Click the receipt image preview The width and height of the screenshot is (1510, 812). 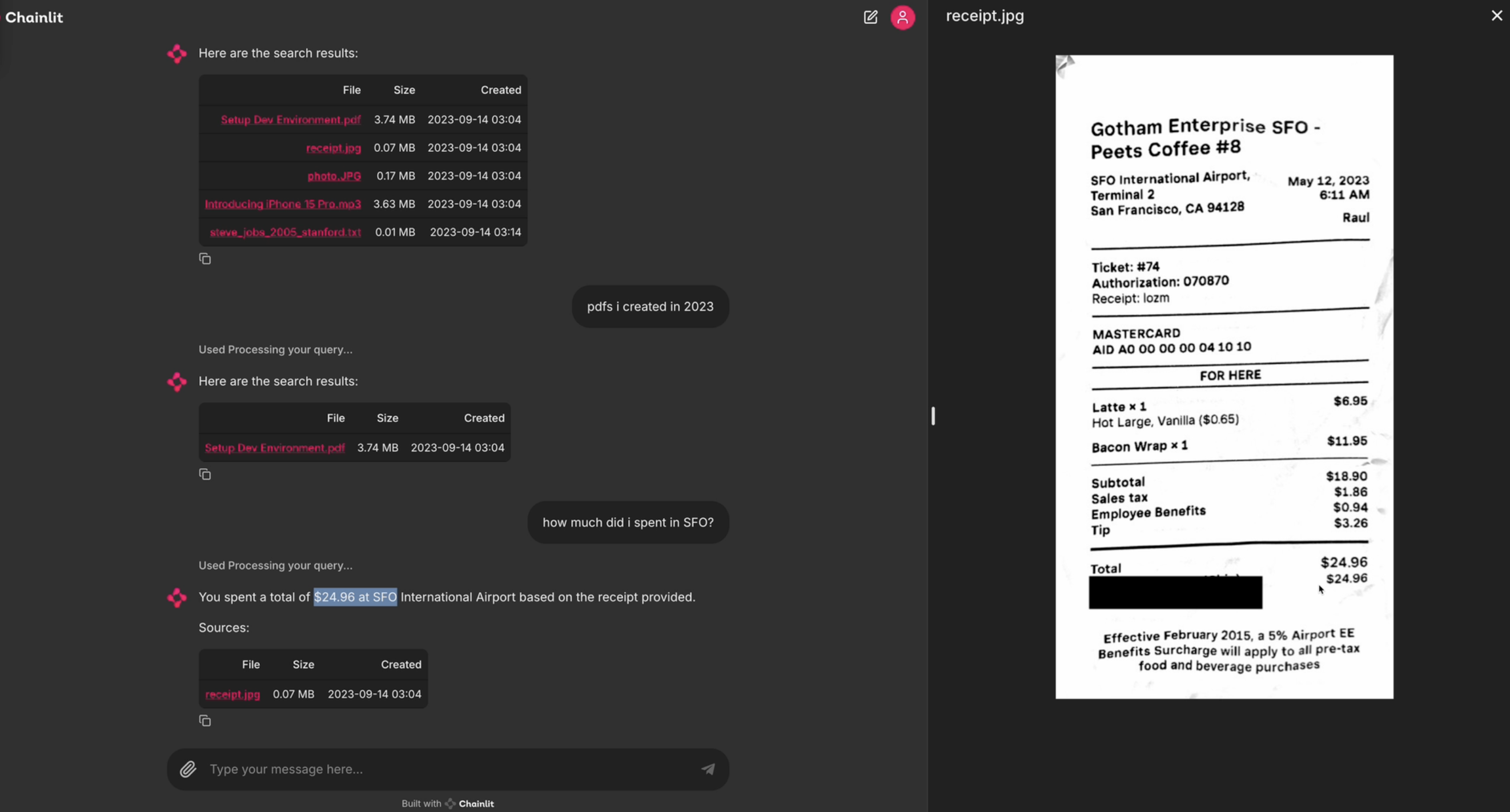1224,376
